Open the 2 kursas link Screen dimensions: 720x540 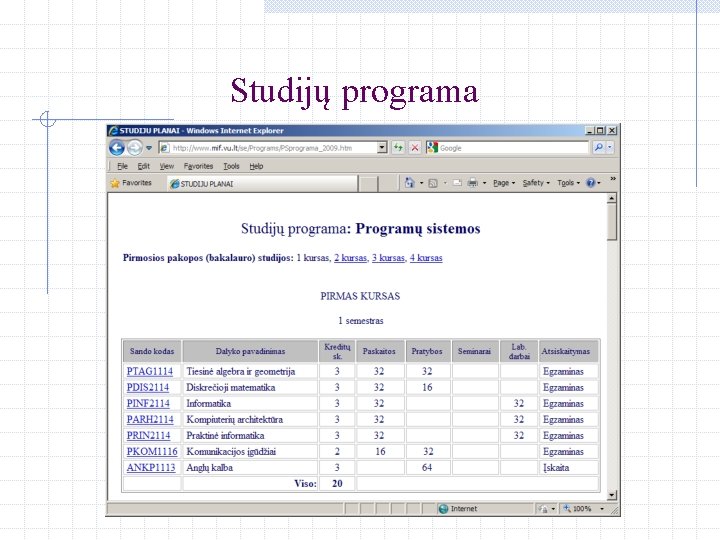click(x=351, y=258)
